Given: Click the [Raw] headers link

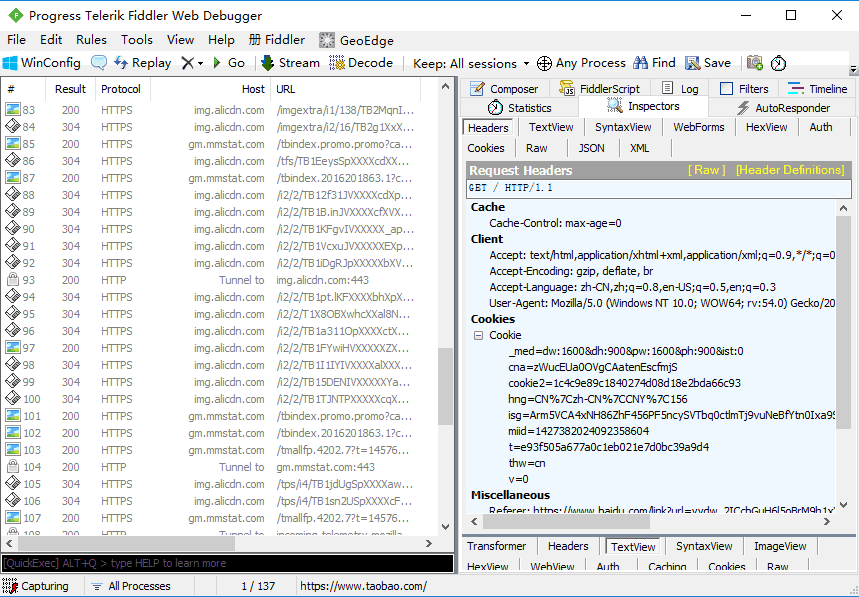Looking at the screenshot, I should [x=706, y=170].
